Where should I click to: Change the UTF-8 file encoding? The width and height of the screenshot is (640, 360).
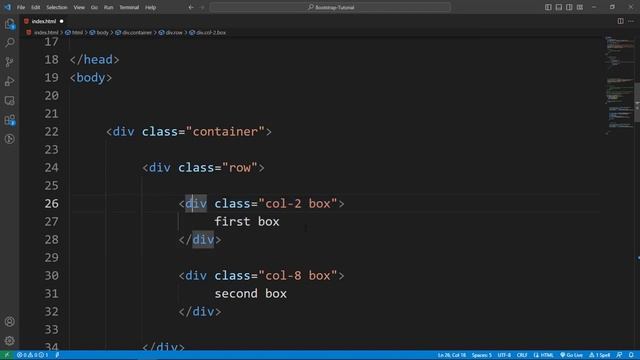pos(504,355)
